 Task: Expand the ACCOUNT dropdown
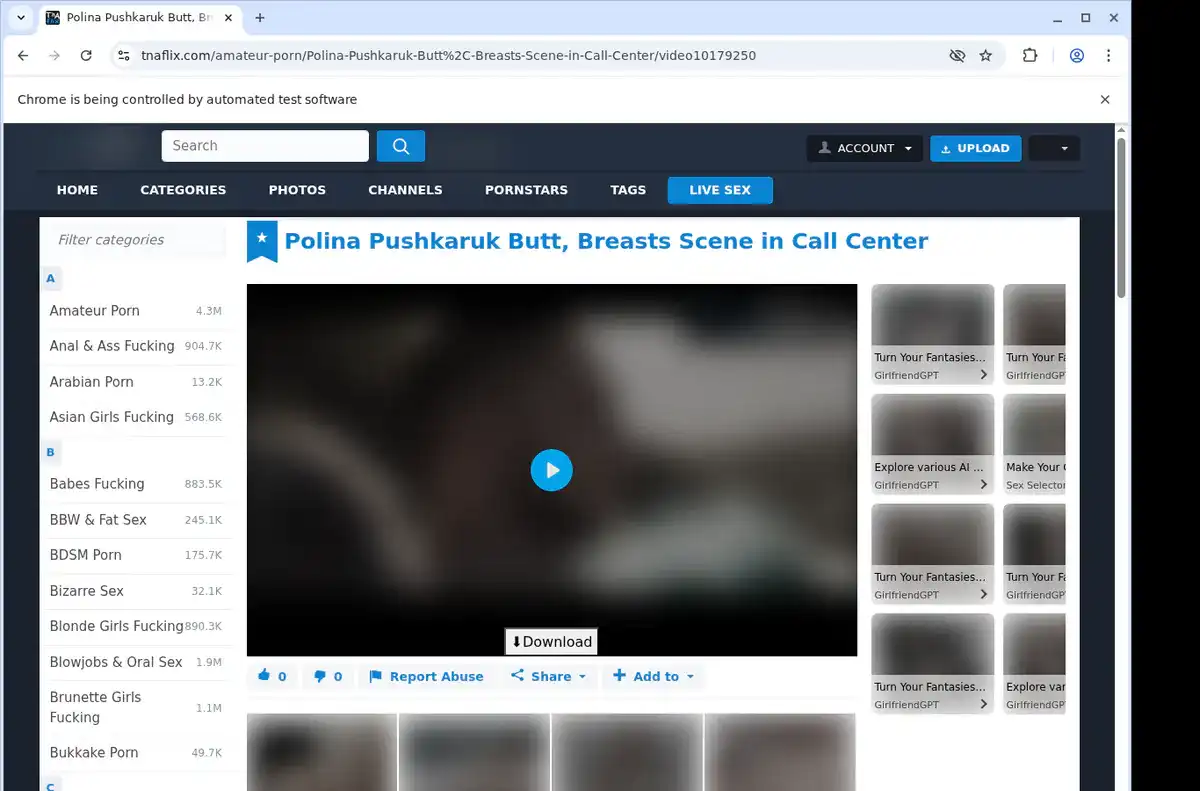click(x=865, y=148)
